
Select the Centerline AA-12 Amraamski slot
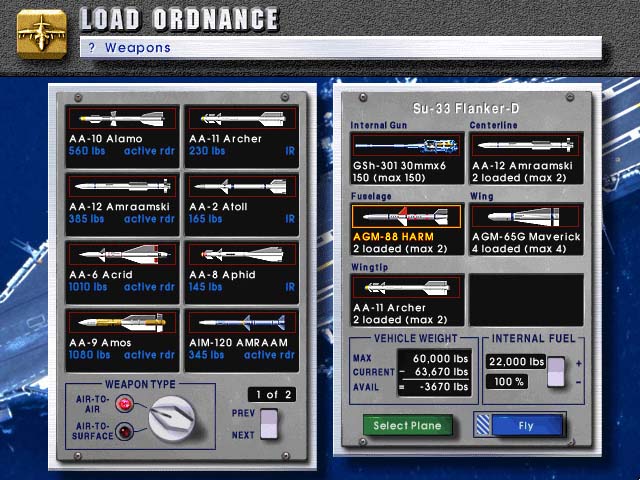click(527, 158)
